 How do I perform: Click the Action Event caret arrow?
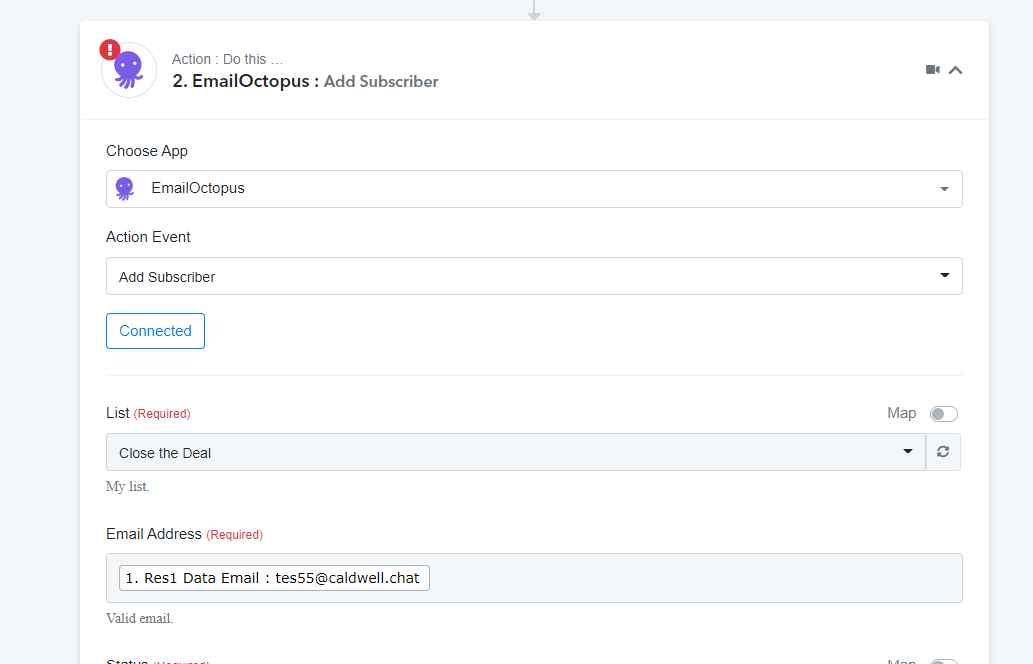pos(945,275)
